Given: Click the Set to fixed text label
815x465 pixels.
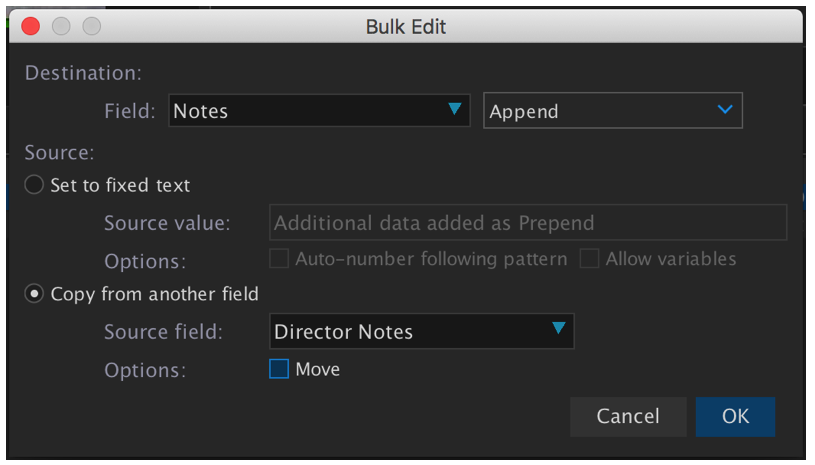Looking at the screenshot, I should point(120,185).
